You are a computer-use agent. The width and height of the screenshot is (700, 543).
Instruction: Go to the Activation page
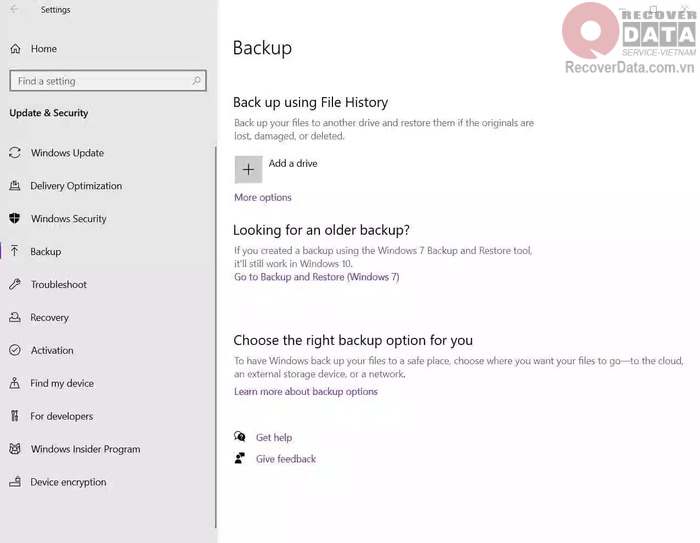click(x=52, y=351)
